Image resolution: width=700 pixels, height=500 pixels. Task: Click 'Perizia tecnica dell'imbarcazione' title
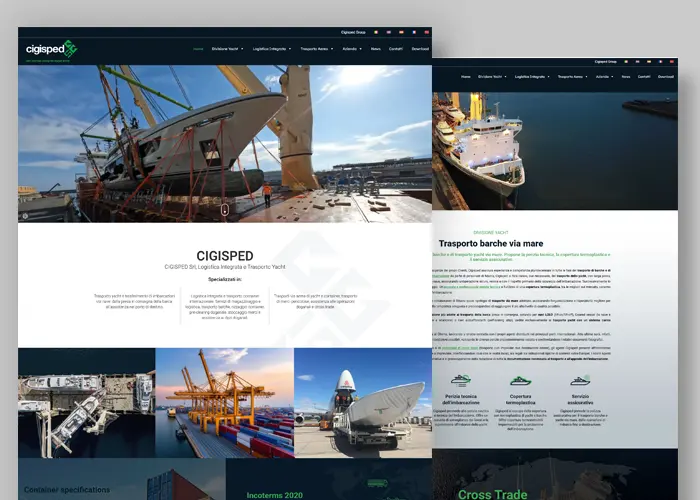coord(461,399)
